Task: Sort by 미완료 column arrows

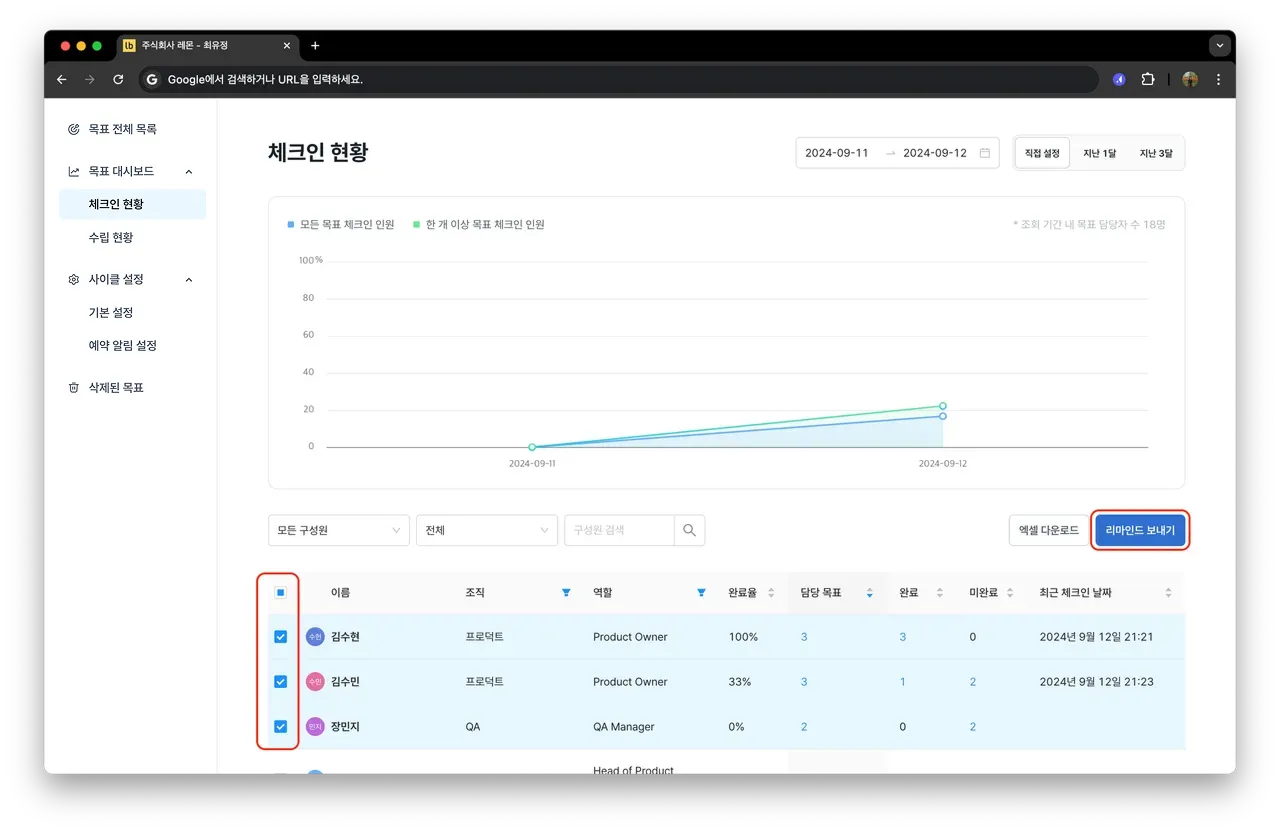Action: point(1010,593)
